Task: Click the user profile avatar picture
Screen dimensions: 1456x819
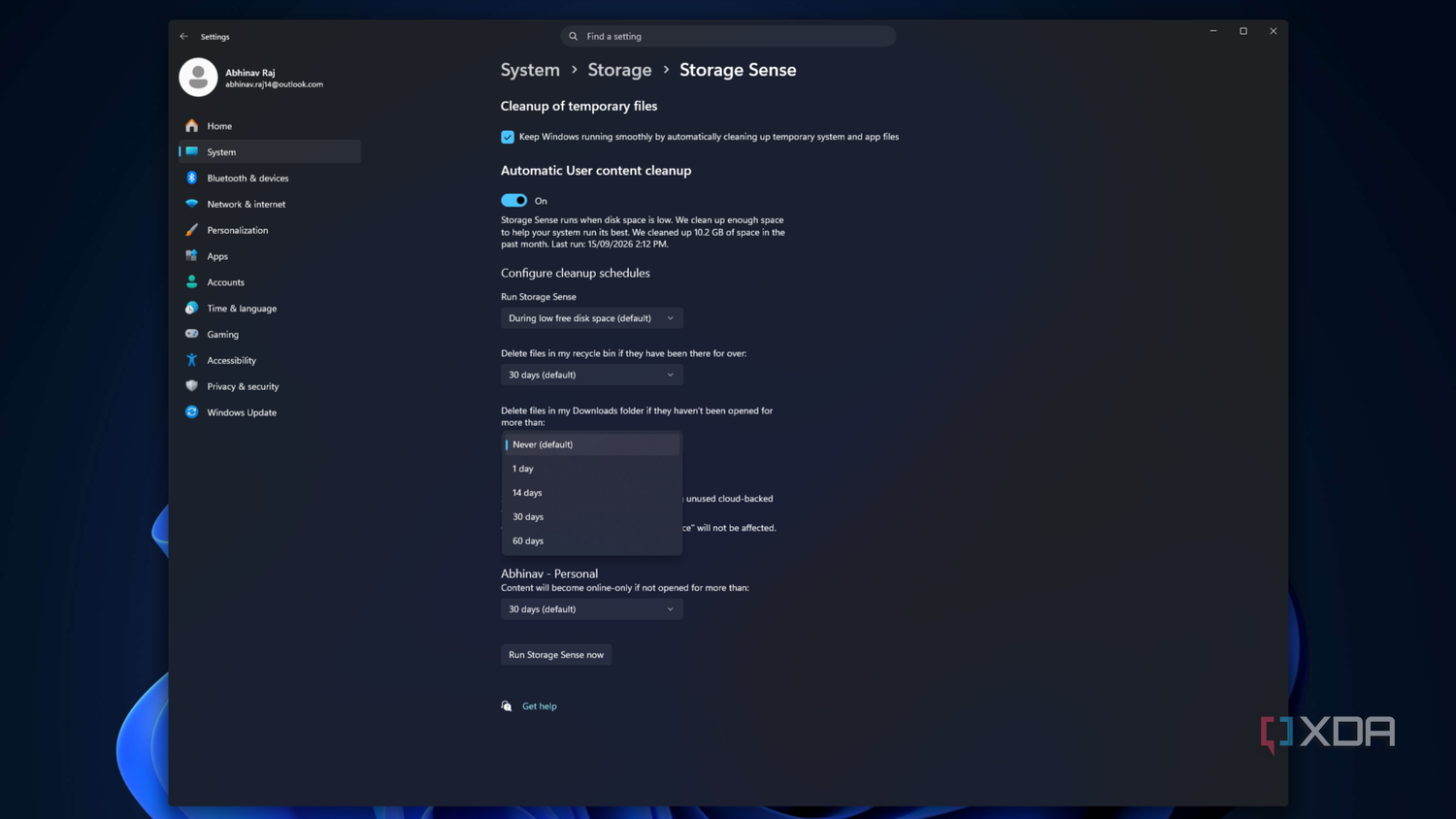Action: 198,78
